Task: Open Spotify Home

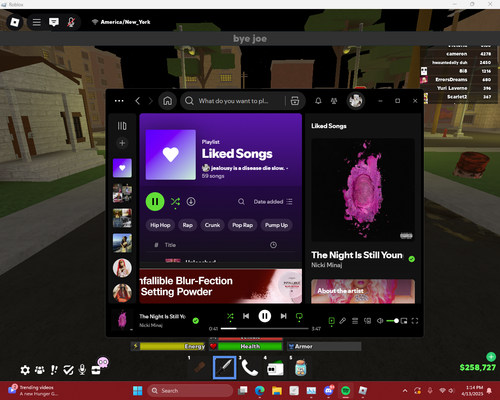Action: pyautogui.click(x=167, y=101)
